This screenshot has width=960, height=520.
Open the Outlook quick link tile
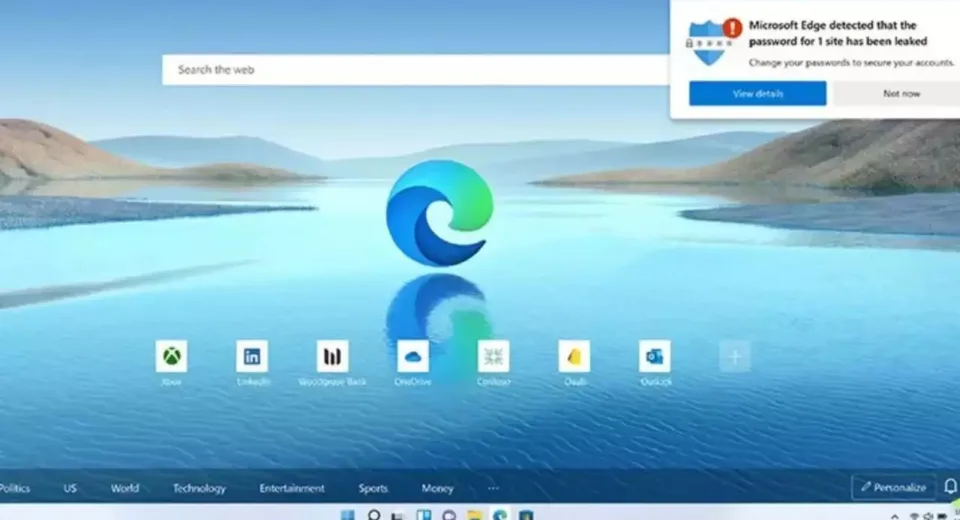(655, 357)
